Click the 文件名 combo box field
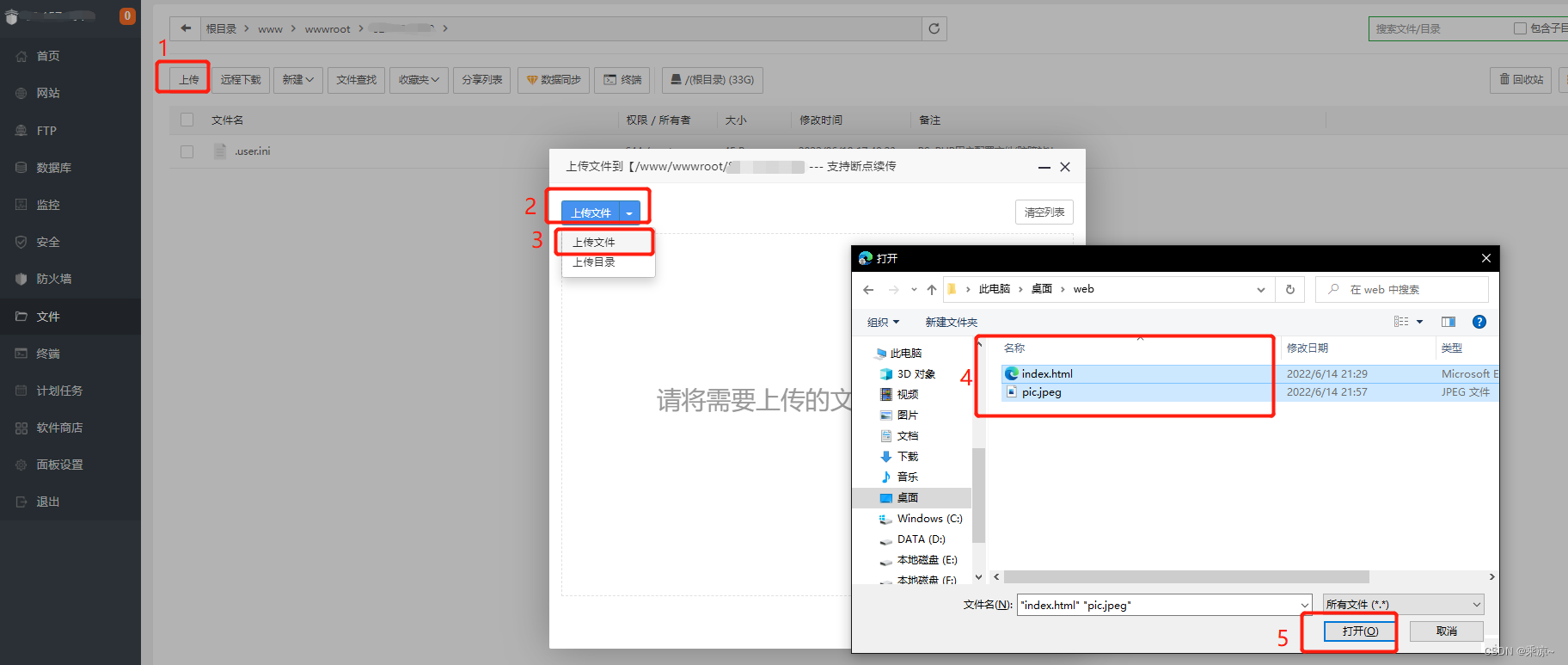Viewport: 1568px width, 665px height. [1164, 605]
